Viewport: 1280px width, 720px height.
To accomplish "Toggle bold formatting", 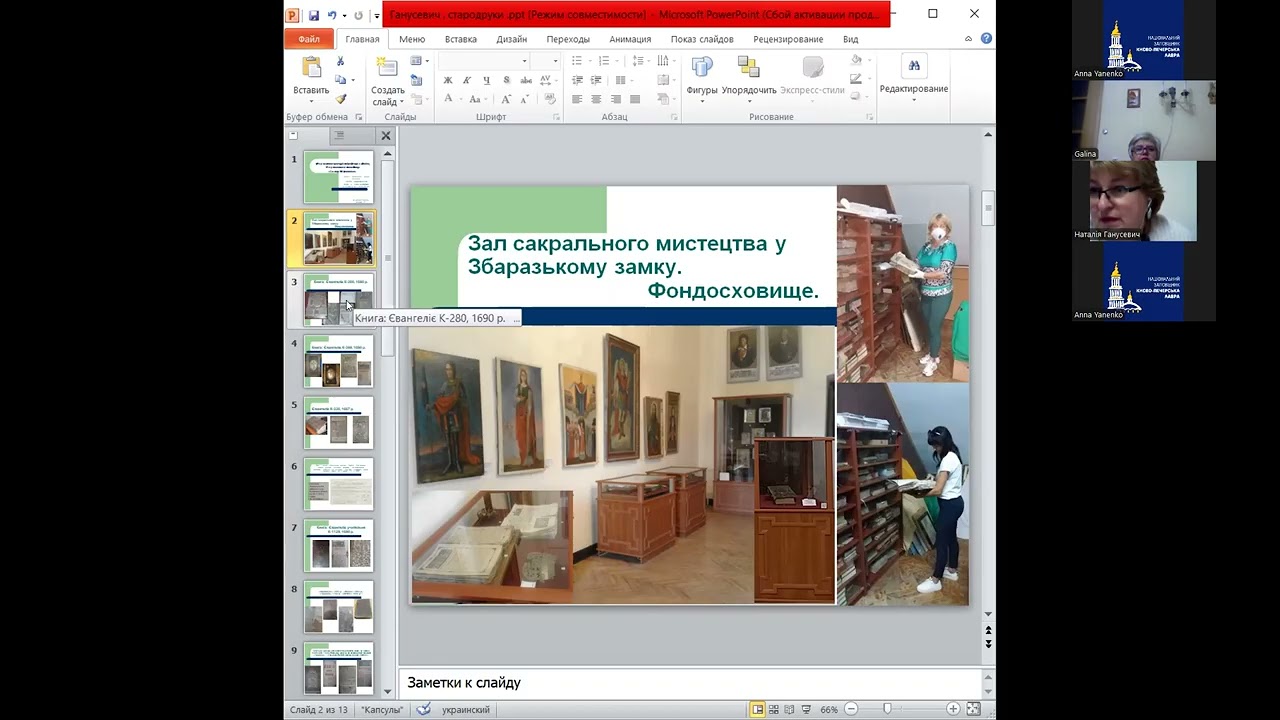I will [448, 80].
